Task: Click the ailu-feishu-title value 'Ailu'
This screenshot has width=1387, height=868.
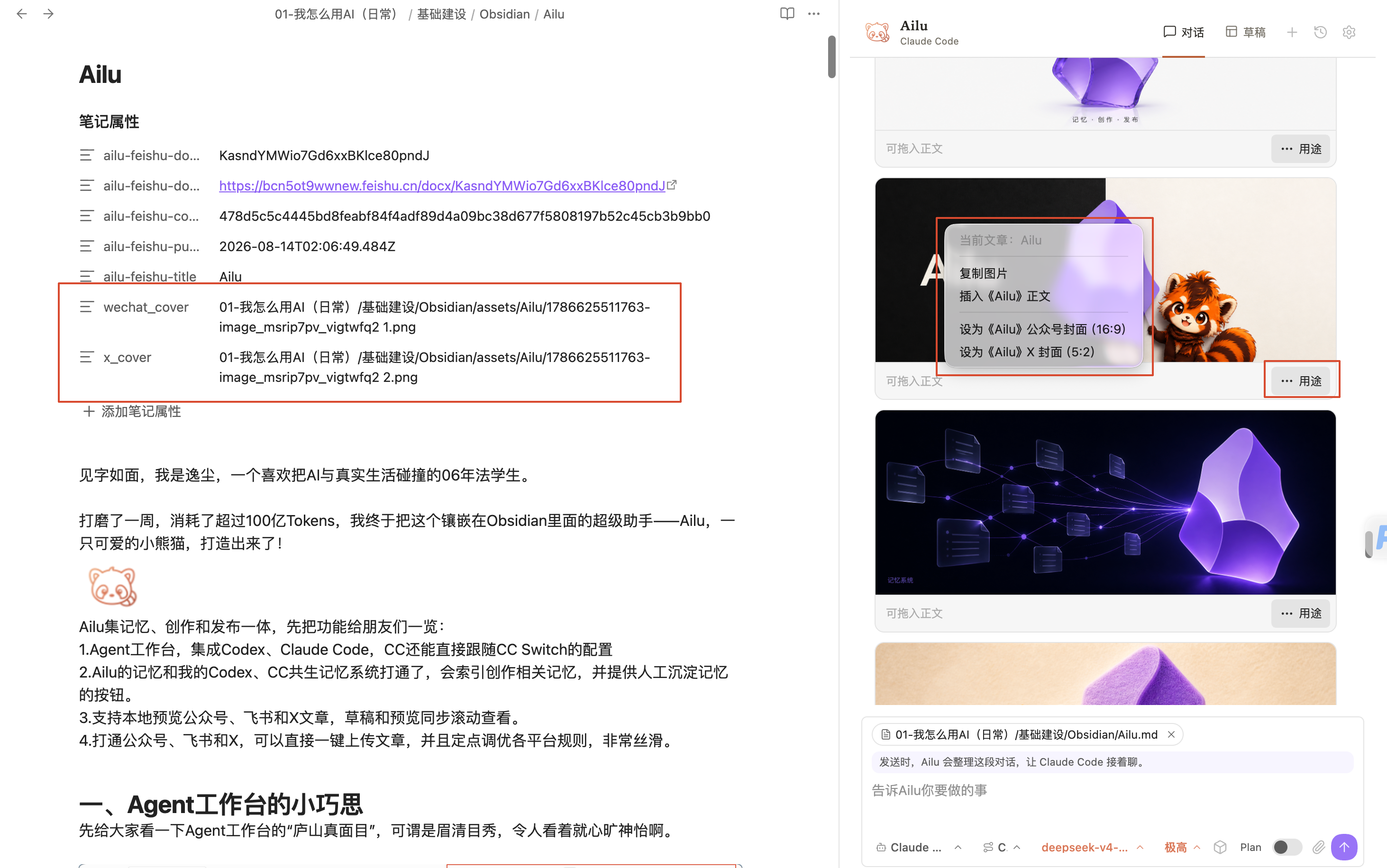Action: pos(230,276)
